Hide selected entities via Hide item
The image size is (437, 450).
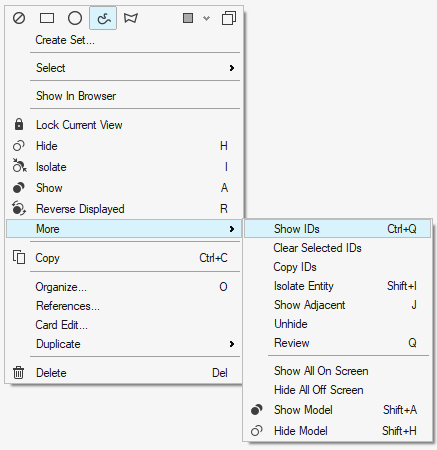123,146
